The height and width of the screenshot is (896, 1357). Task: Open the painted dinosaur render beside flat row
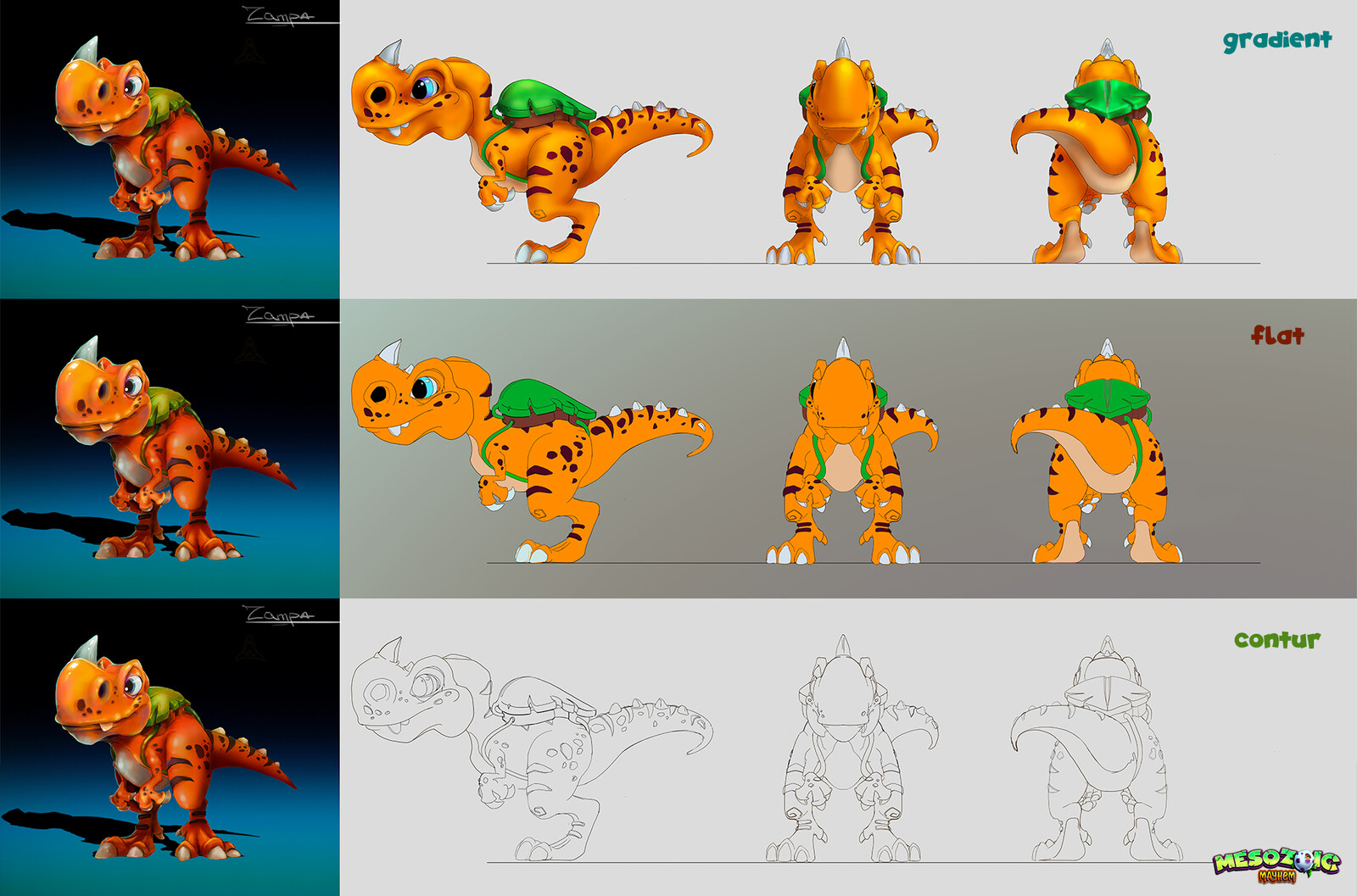(170, 449)
